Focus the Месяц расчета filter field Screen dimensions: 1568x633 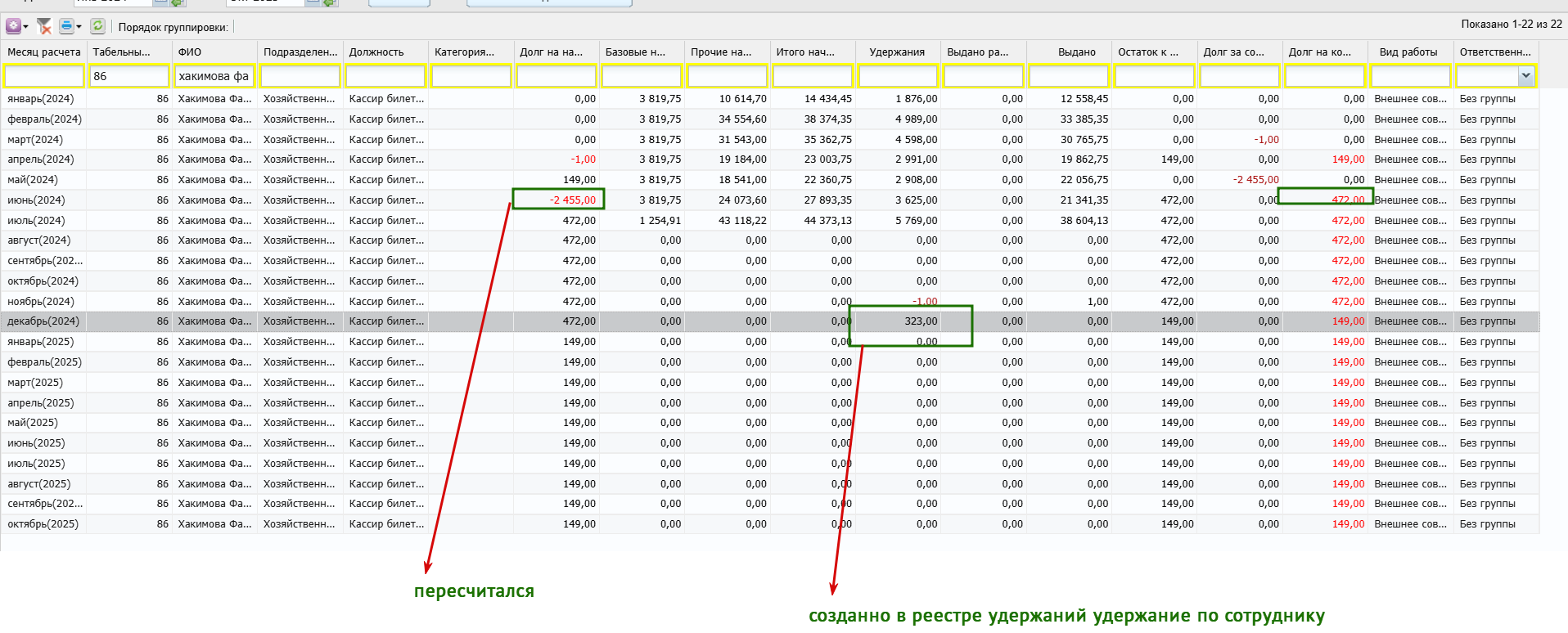point(44,76)
